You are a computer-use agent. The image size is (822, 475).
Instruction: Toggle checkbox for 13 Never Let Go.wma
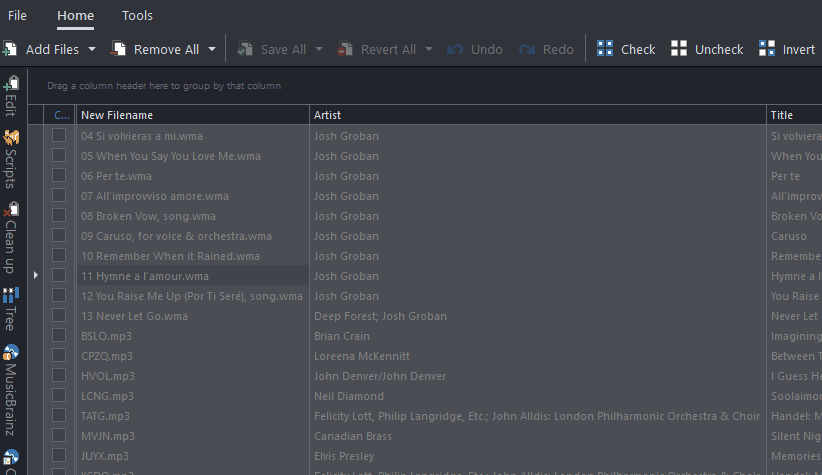pos(59,315)
